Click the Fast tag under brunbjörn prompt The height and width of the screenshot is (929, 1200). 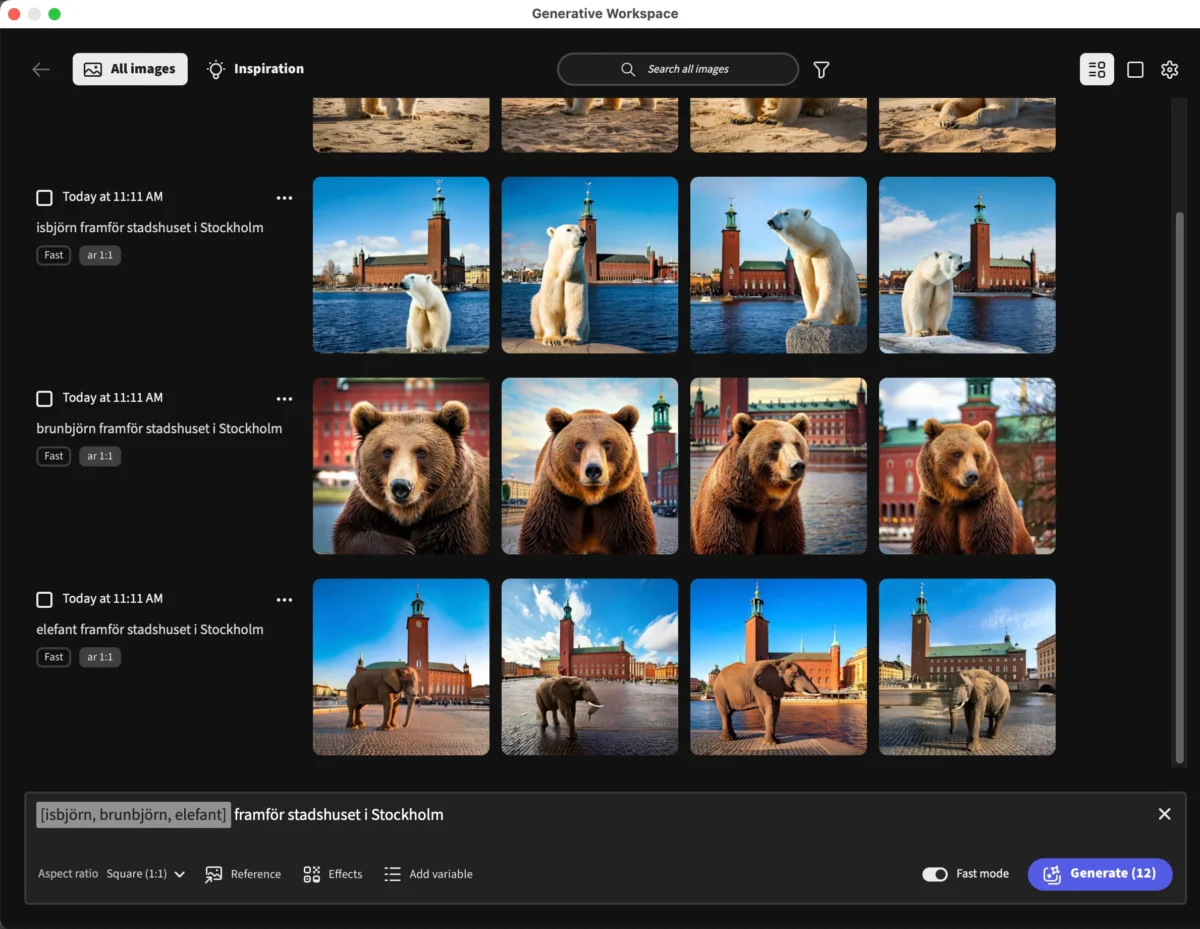point(54,456)
